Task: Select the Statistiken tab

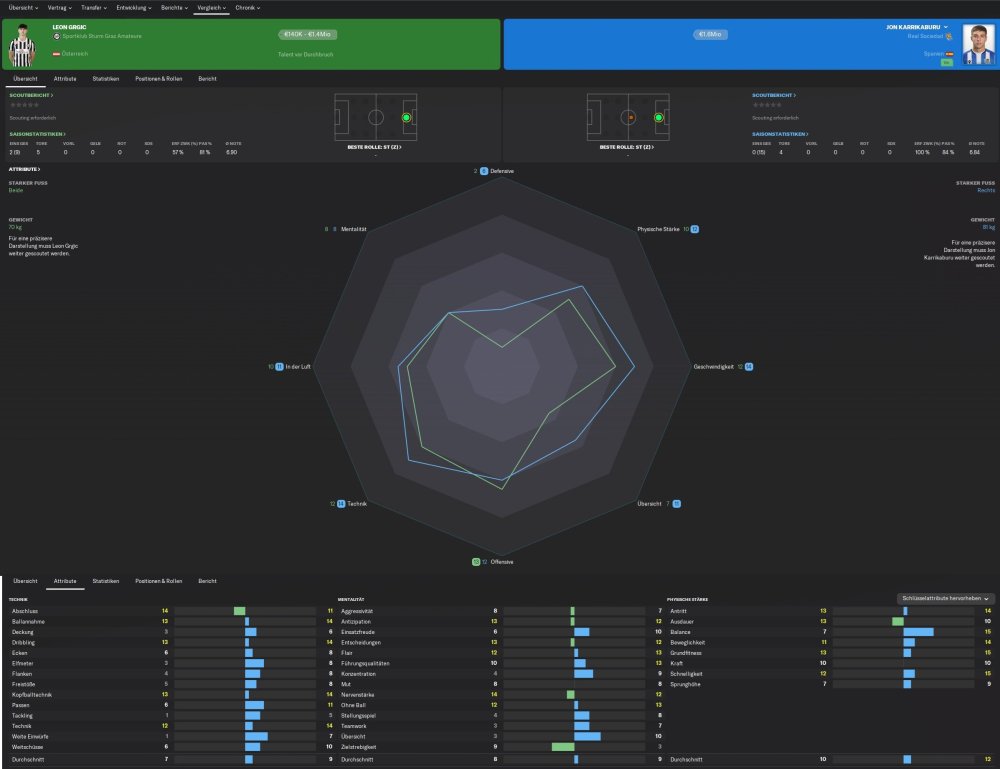Action: [105, 78]
